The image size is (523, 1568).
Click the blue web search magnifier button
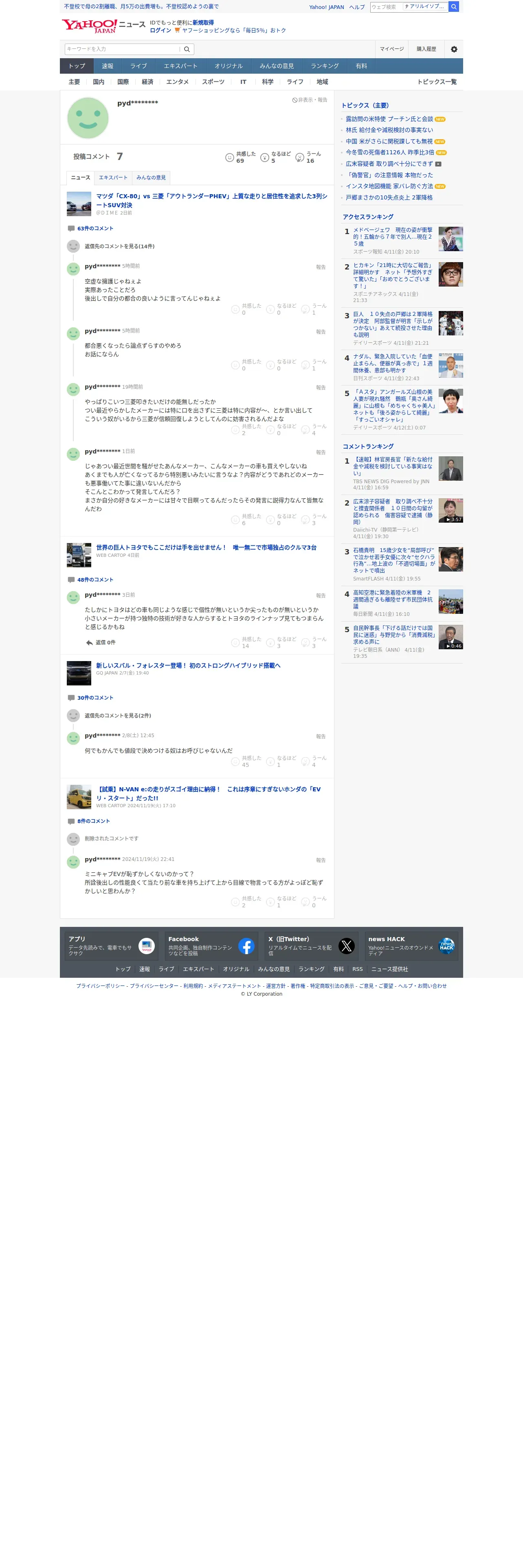pos(454,7)
